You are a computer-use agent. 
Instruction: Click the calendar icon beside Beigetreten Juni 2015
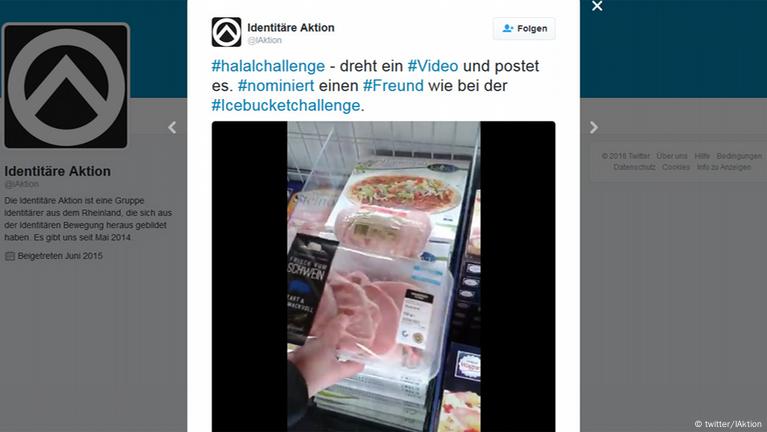10,256
